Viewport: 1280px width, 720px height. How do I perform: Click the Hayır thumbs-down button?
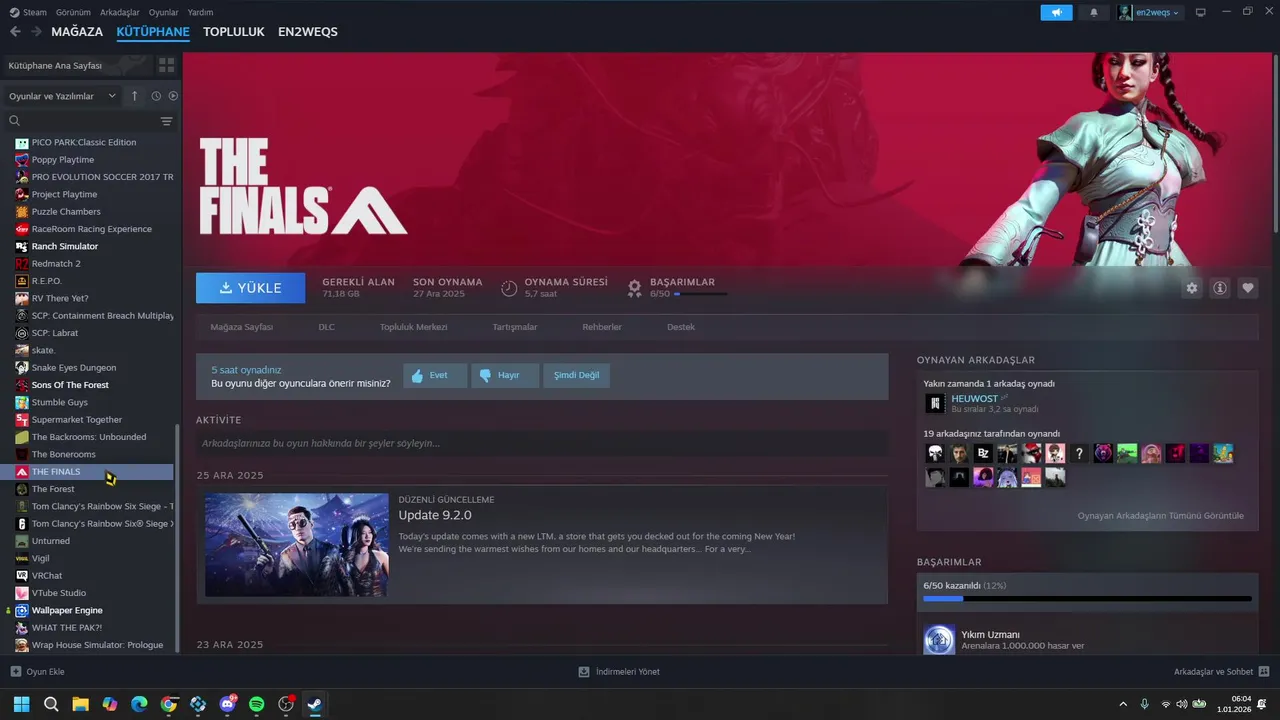coord(505,375)
